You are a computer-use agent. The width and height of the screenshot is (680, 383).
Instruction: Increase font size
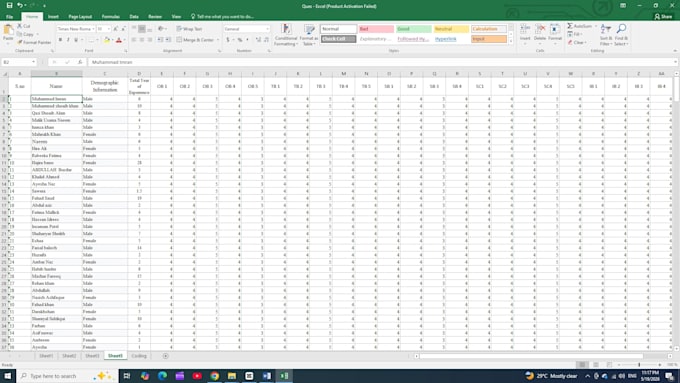pos(116,29)
